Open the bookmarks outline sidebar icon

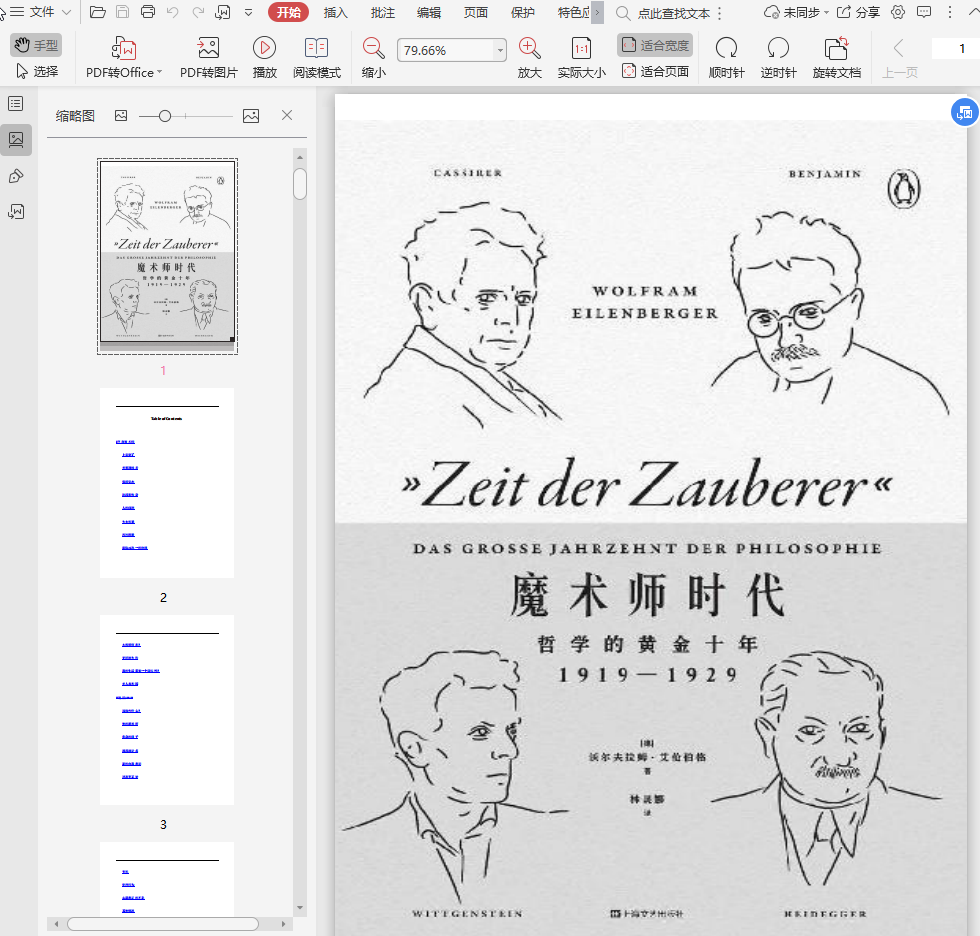pos(16,104)
